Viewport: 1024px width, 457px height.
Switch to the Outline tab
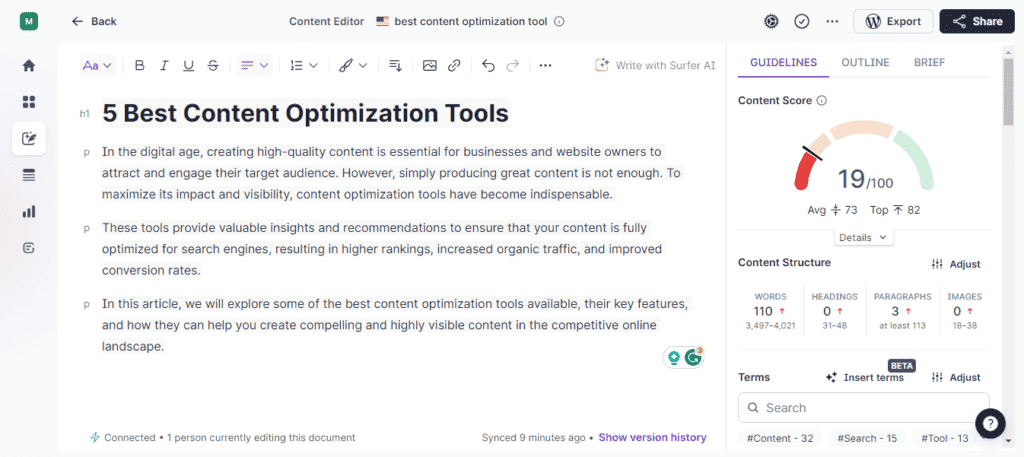click(865, 63)
